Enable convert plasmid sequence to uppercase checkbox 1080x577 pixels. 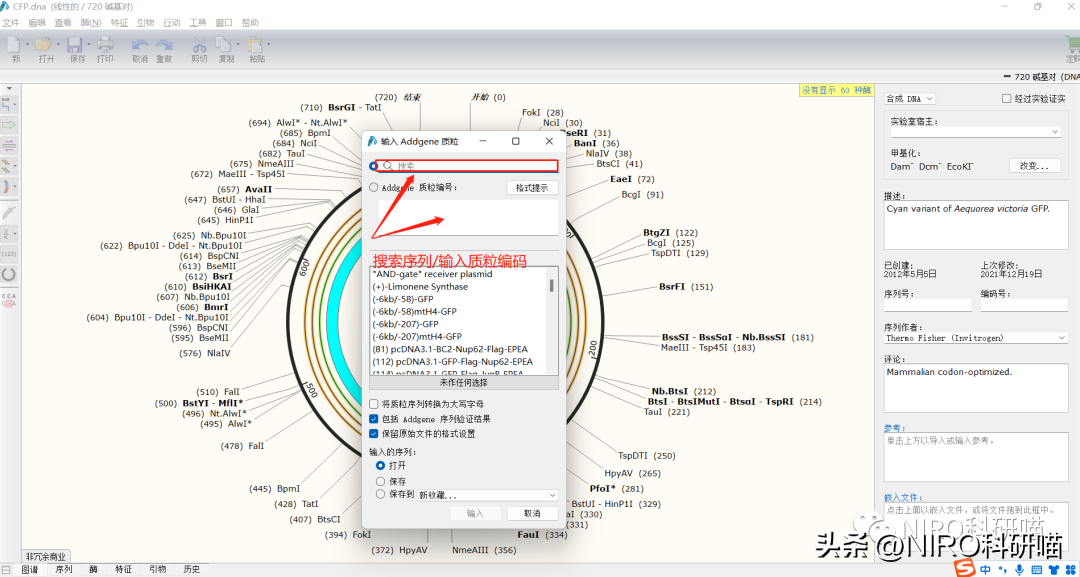[x=374, y=404]
